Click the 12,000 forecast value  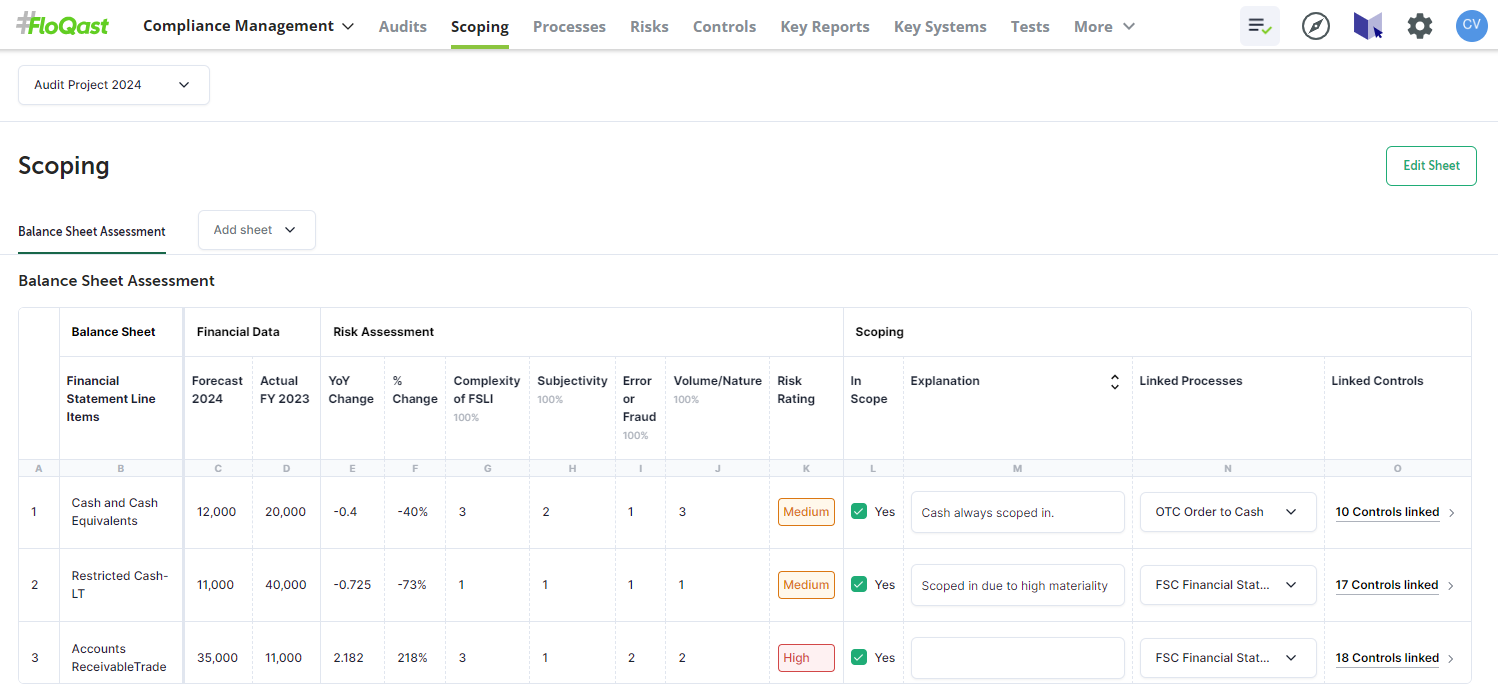[x=217, y=512]
